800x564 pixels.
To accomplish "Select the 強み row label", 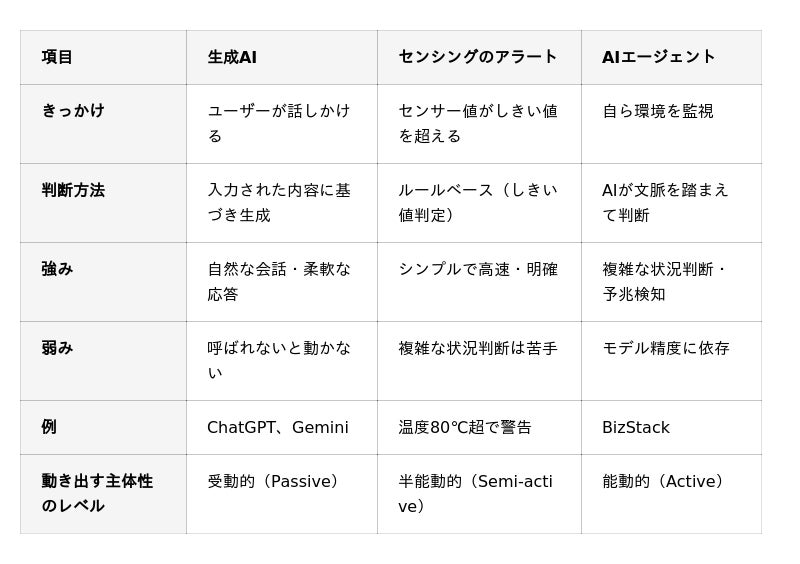I will pyautogui.click(x=103, y=282).
